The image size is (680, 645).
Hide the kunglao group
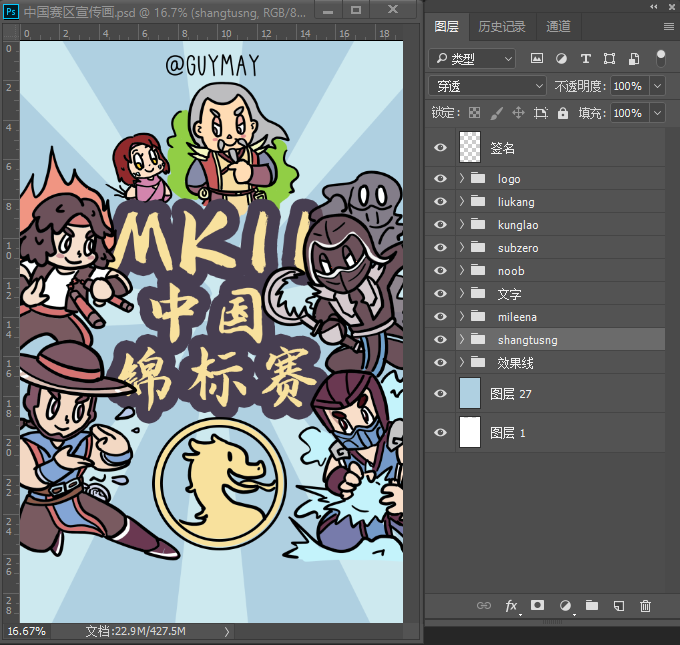(440, 224)
